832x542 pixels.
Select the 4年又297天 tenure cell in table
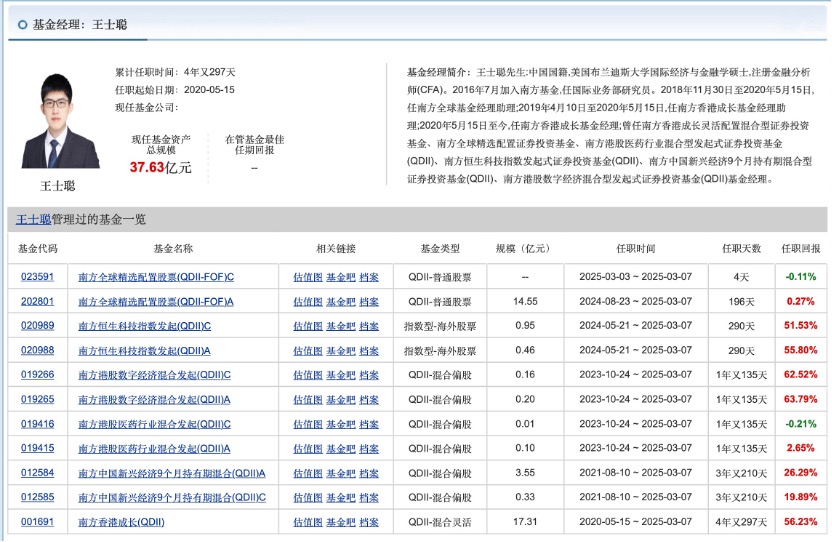point(741,522)
